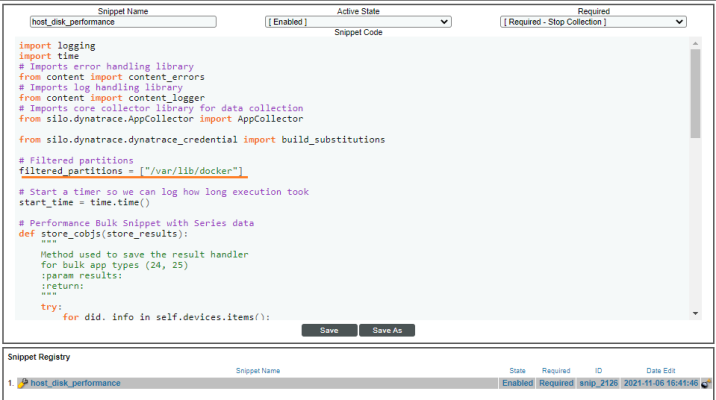
Task: Click the ':param results:' docstring line
Action: [81, 275]
